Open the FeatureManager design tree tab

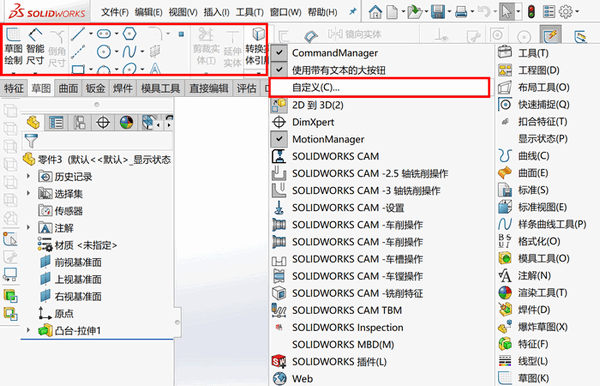coord(33,122)
